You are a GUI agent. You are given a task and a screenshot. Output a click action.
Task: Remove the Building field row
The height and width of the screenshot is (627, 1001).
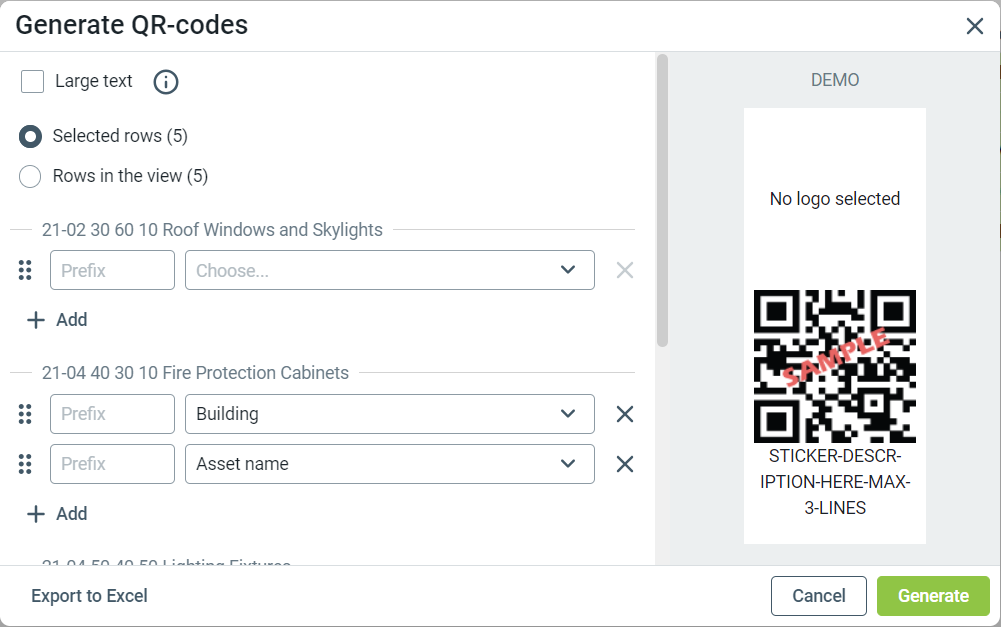[x=625, y=414]
